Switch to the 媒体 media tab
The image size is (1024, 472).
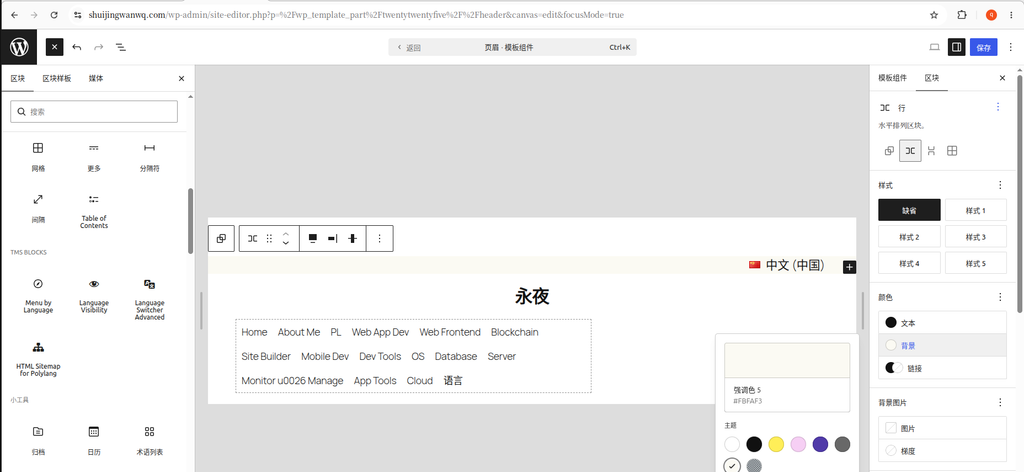click(96, 78)
